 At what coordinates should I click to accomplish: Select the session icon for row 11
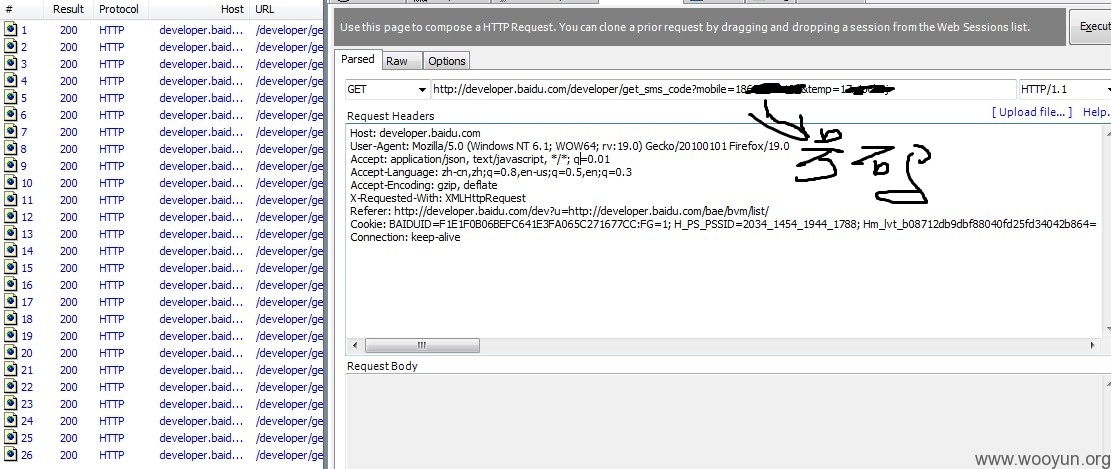[x=11, y=200]
